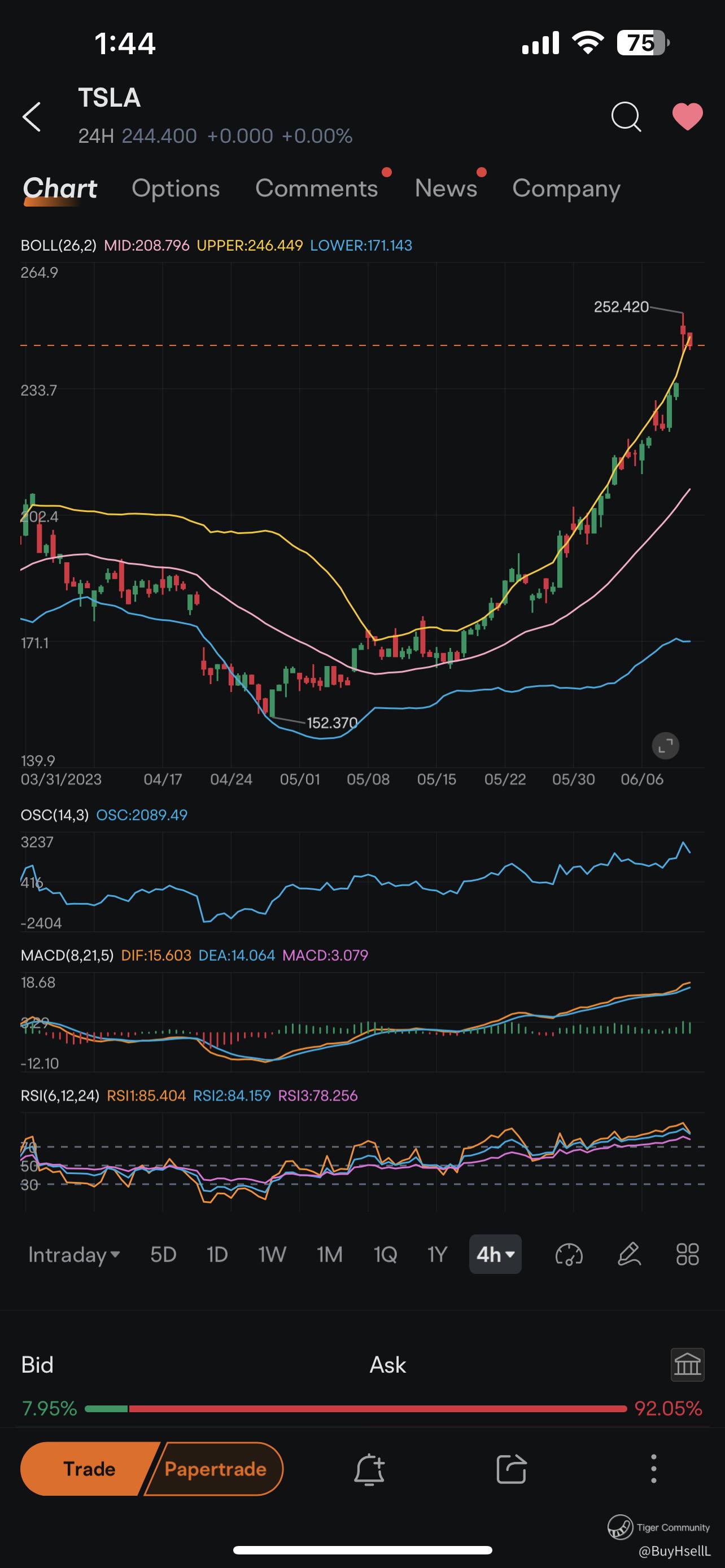Select the 1W timeframe
Image resolution: width=725 pixels, height=1568 pixels.
(x=272, y=1255)
